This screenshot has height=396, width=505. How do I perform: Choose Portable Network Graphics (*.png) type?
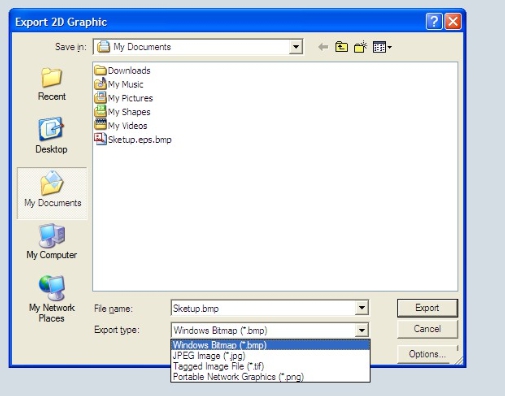point(270,377)
